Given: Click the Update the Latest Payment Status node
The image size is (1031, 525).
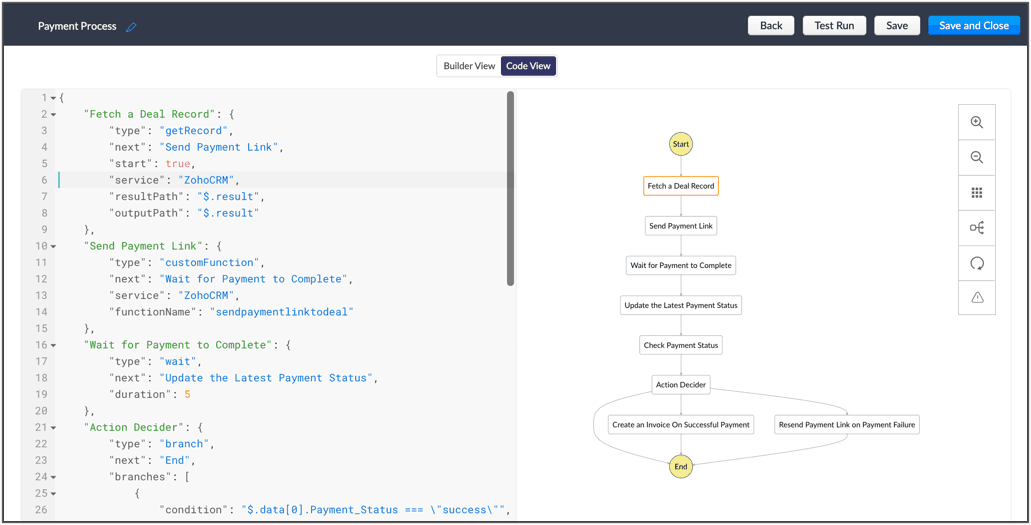Looking at the screenshot, I should point(681,305).
